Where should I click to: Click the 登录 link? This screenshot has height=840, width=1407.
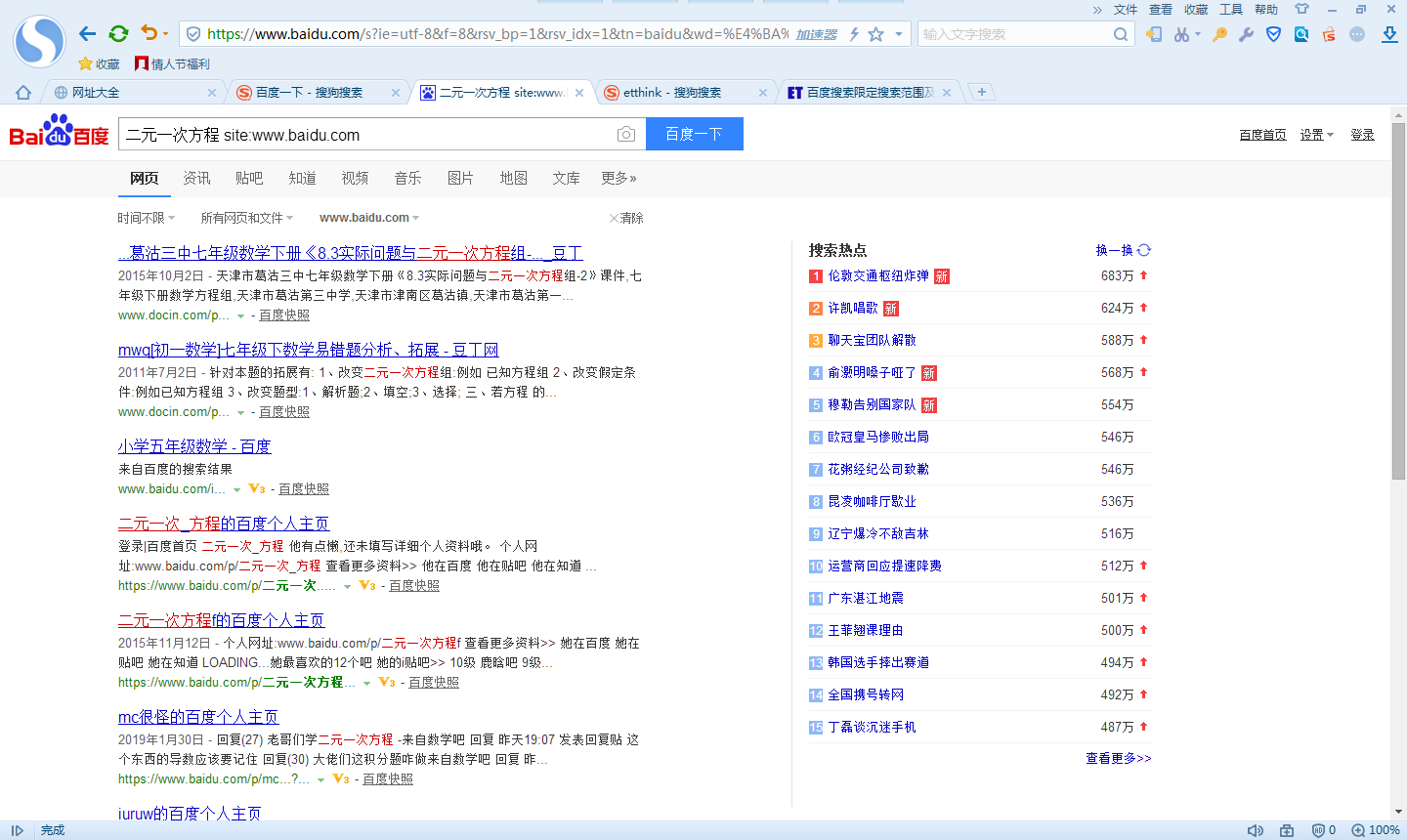click(1363, 135)
